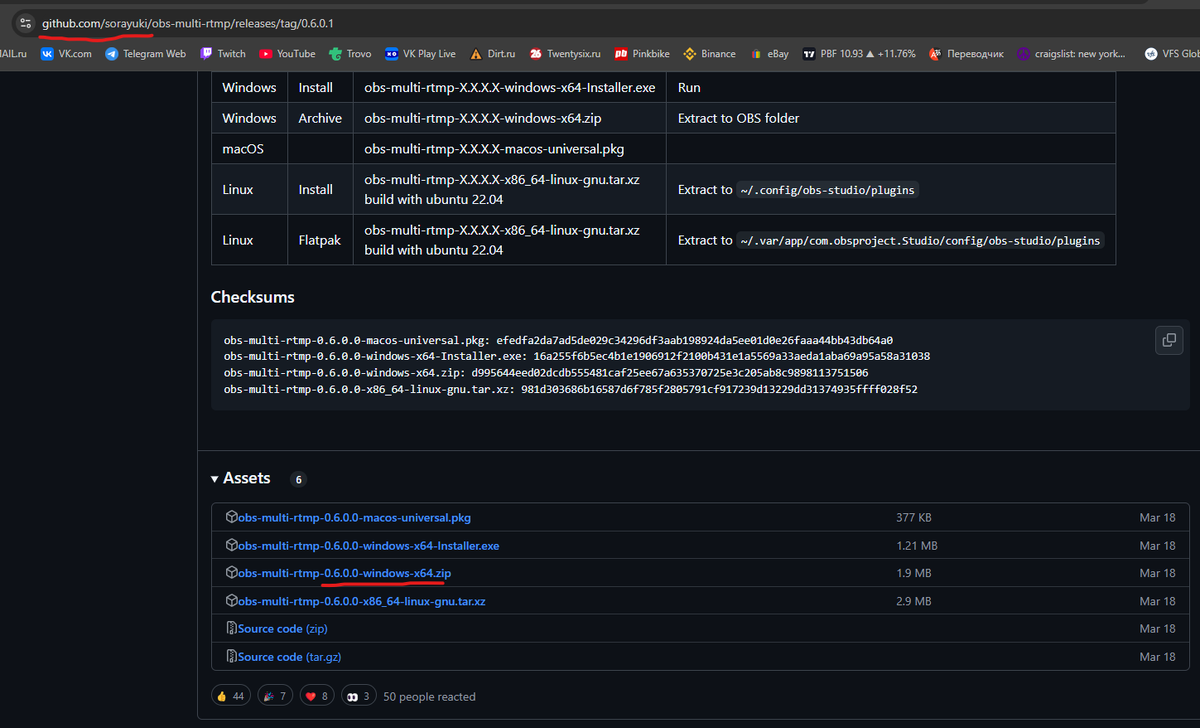Screen dimensions: 1200x728
Task: Collapse the Assets section
Action: tap(241, 478)
